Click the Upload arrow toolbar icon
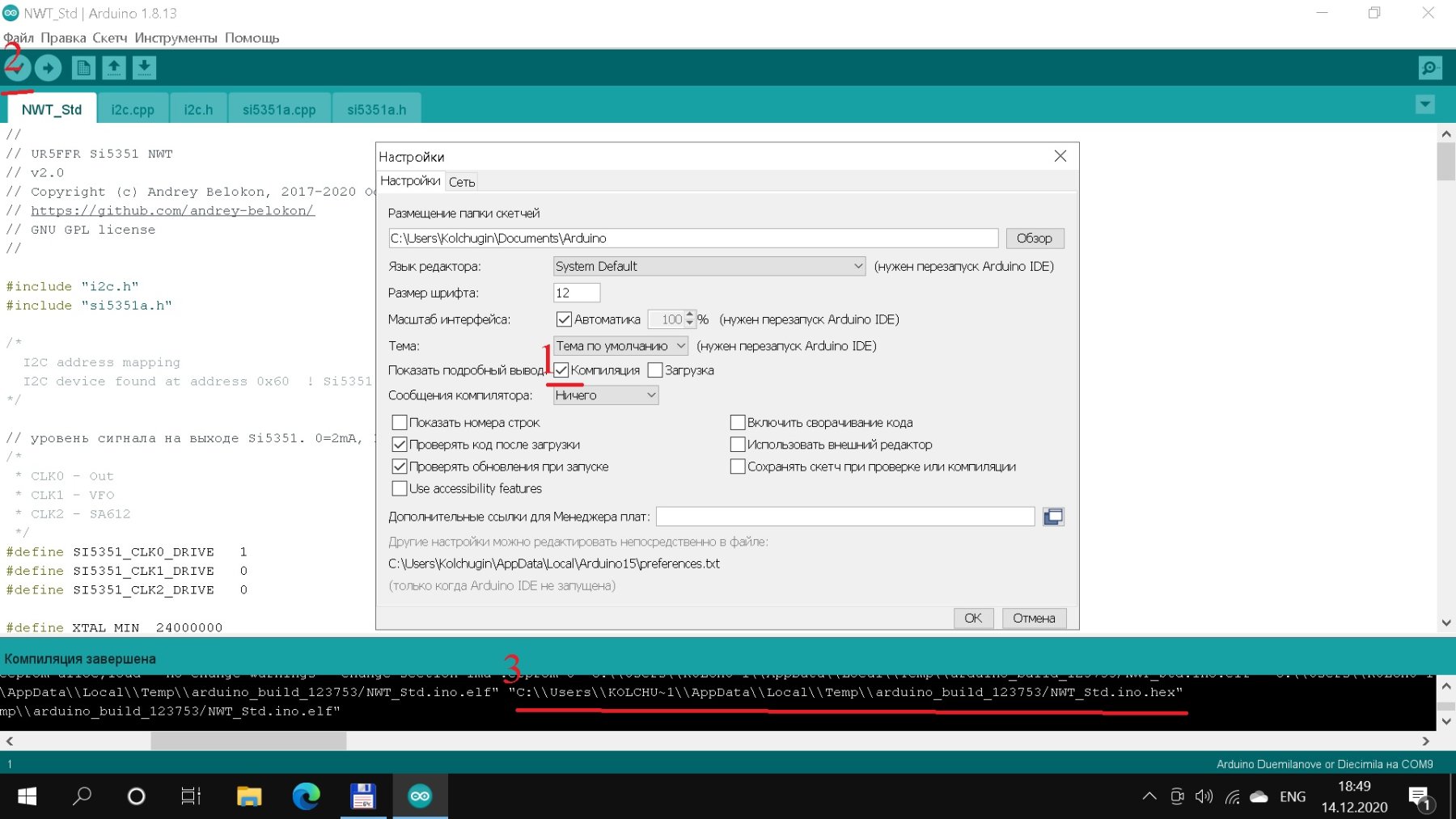Screen dimensions: 1456x819 coord(49,68)
